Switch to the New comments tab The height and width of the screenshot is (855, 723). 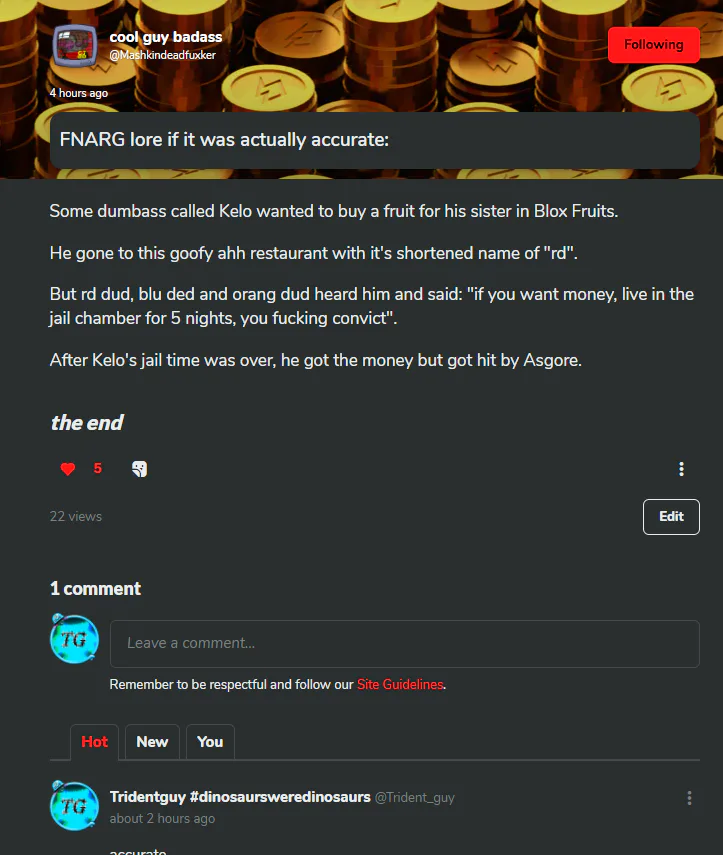pos(152,742)
